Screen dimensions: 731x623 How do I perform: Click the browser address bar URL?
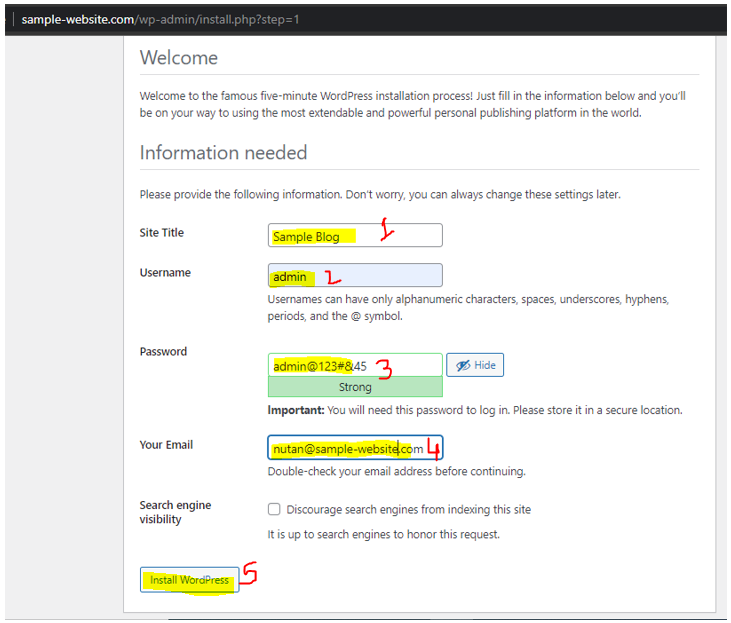tap(160, 20)
